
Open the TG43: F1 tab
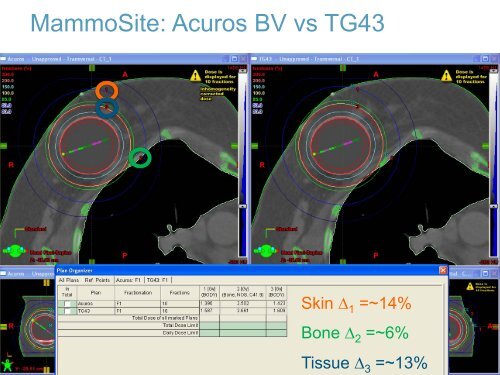click(x=158, y=280)
